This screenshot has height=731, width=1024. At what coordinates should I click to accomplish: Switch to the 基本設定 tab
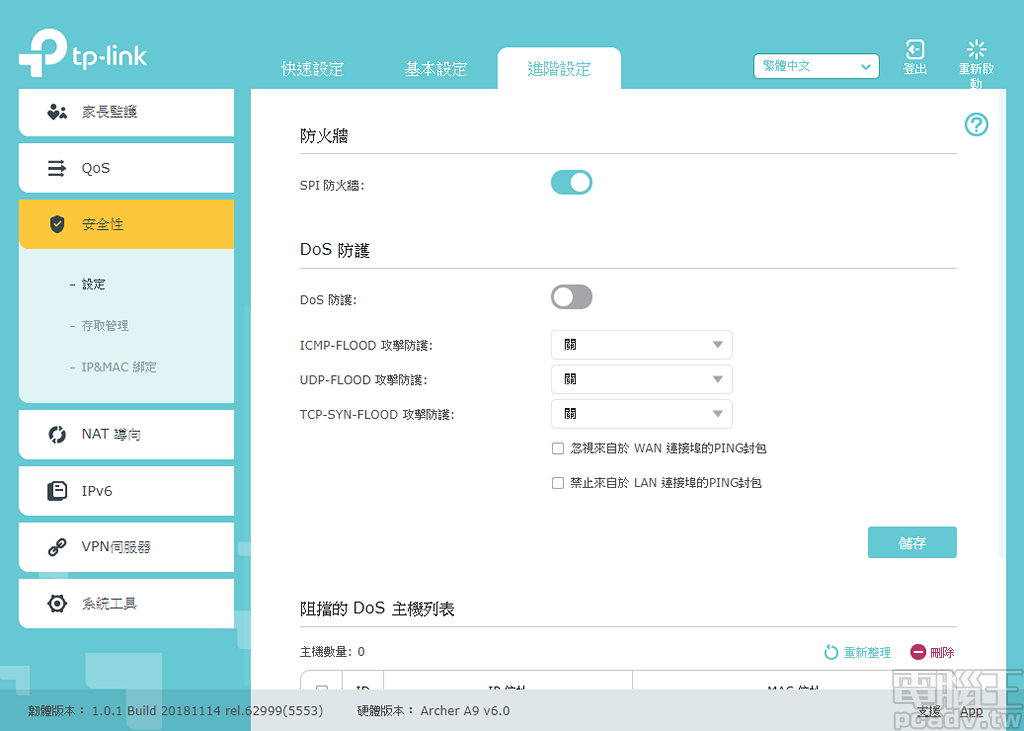pyautogui.click(x=437, y=68)
